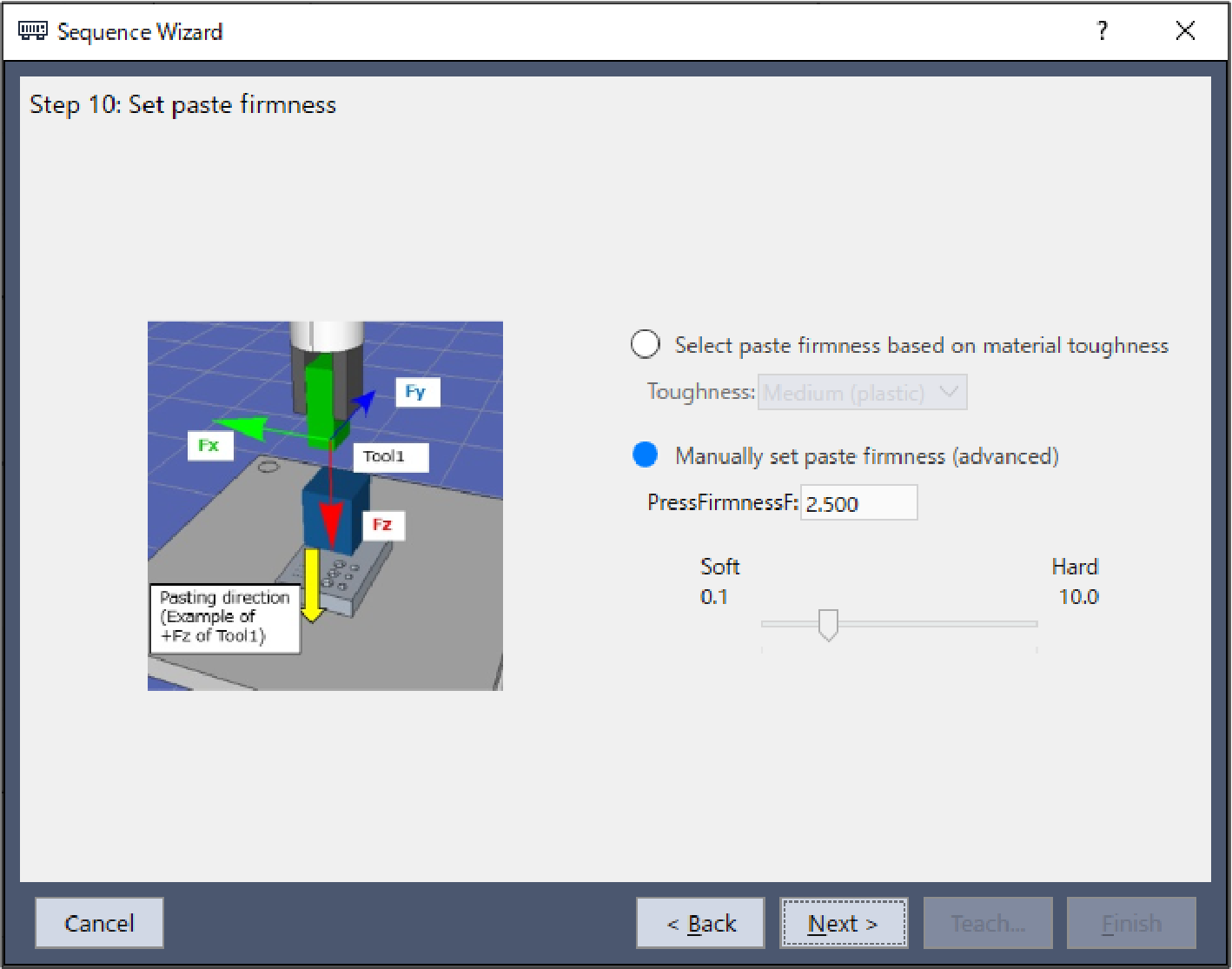Click the Sequence Wizard title bar icon
1232x969 pixels.
(x=33, y=31)
